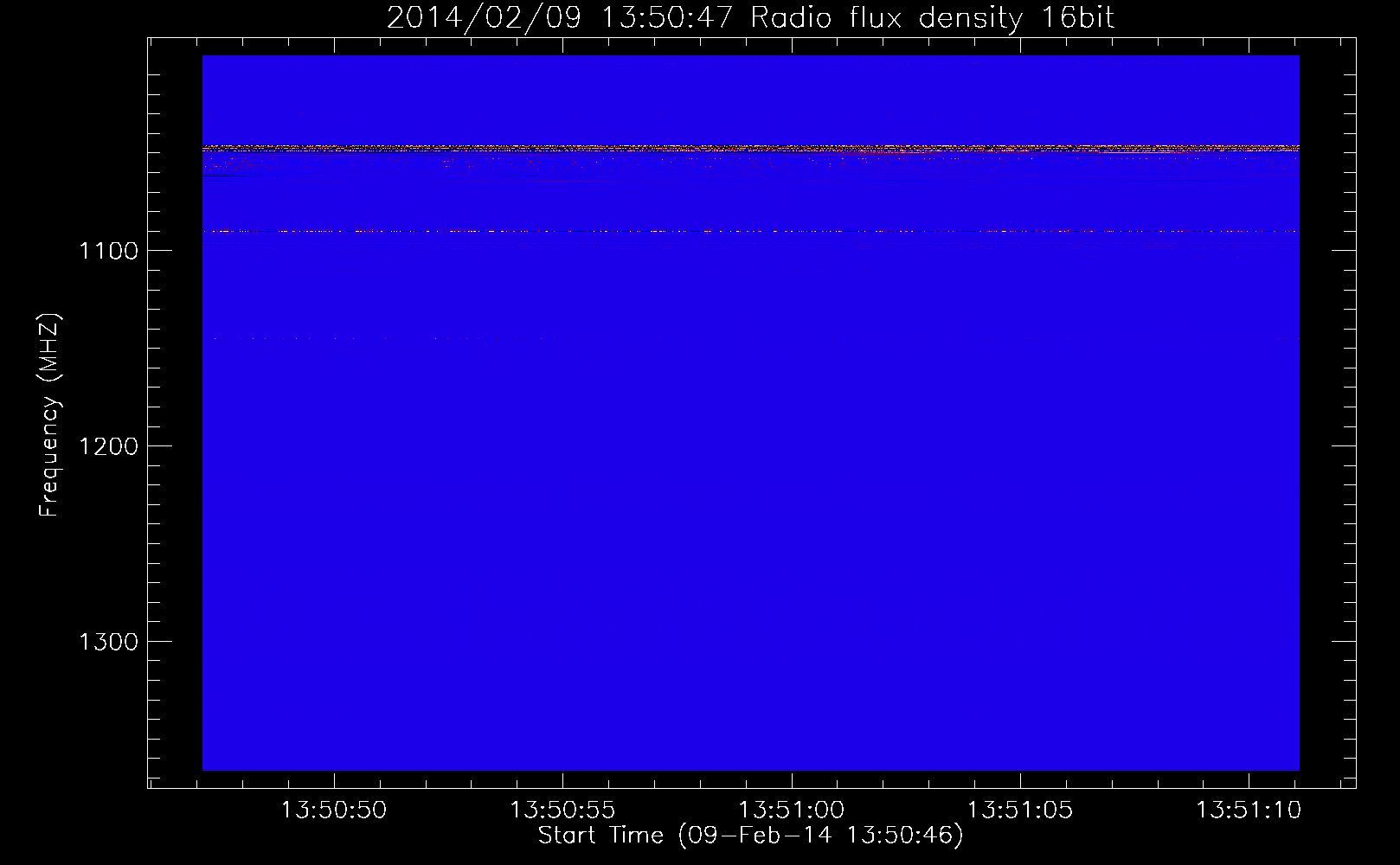Click the spectrogram at 1300 MHz and 13:51:05
Image resolution: width=1400 pixels, height=865 pixels.
pyautogui.click(x=1019, y=641)
